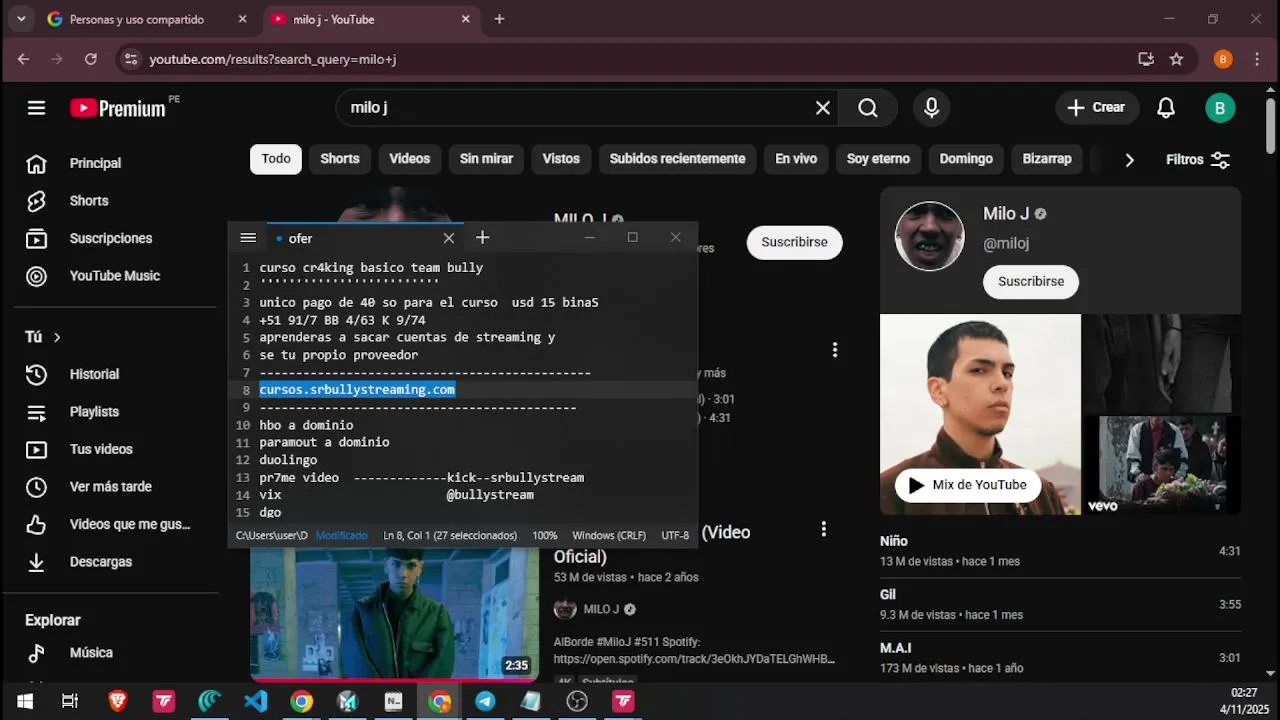Image resolution: width=1280 pixels, height=720 pixels.
Task: Select the Todo filter chip
Action: point(276,159)
